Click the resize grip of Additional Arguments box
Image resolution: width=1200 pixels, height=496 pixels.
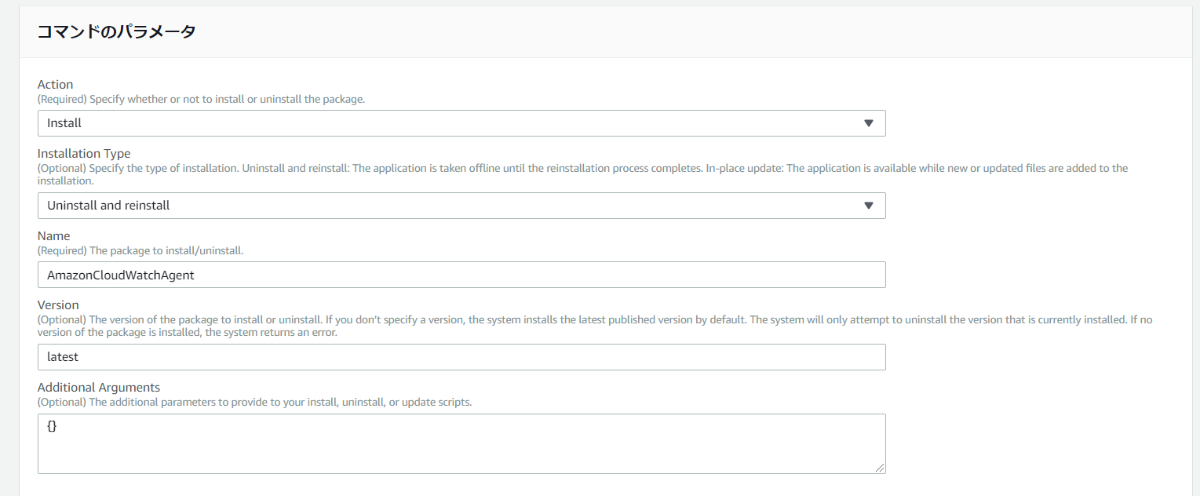(880, 467)
